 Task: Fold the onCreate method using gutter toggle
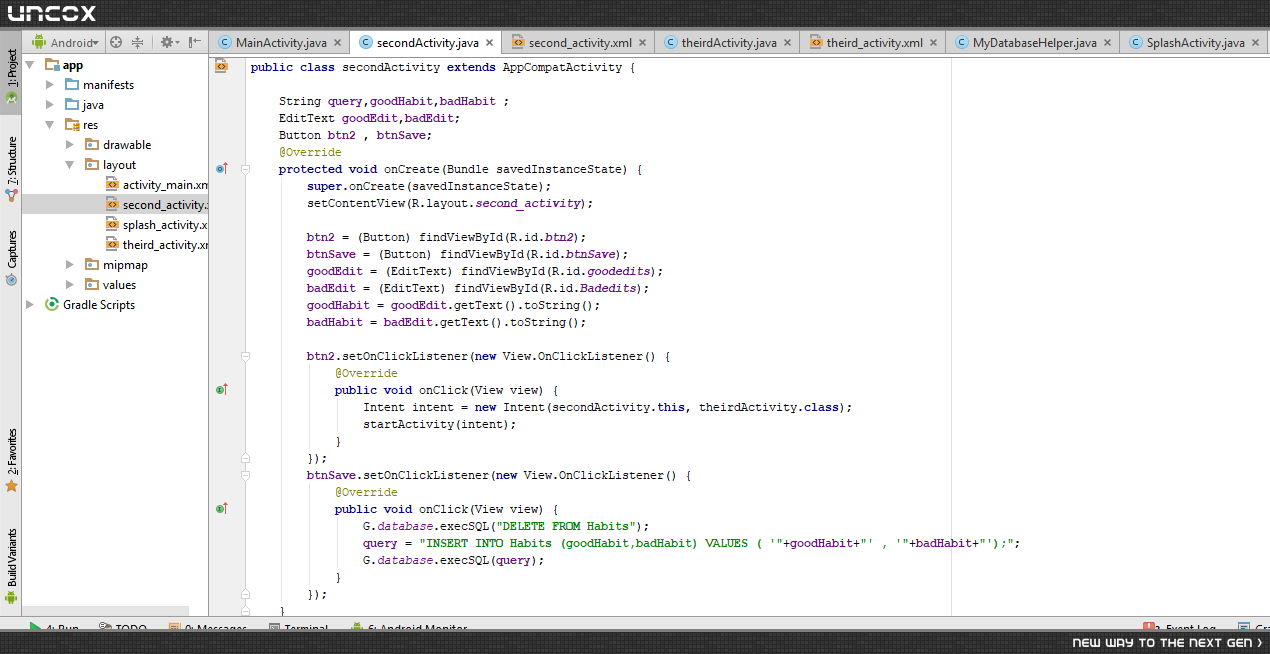(245, 169)
